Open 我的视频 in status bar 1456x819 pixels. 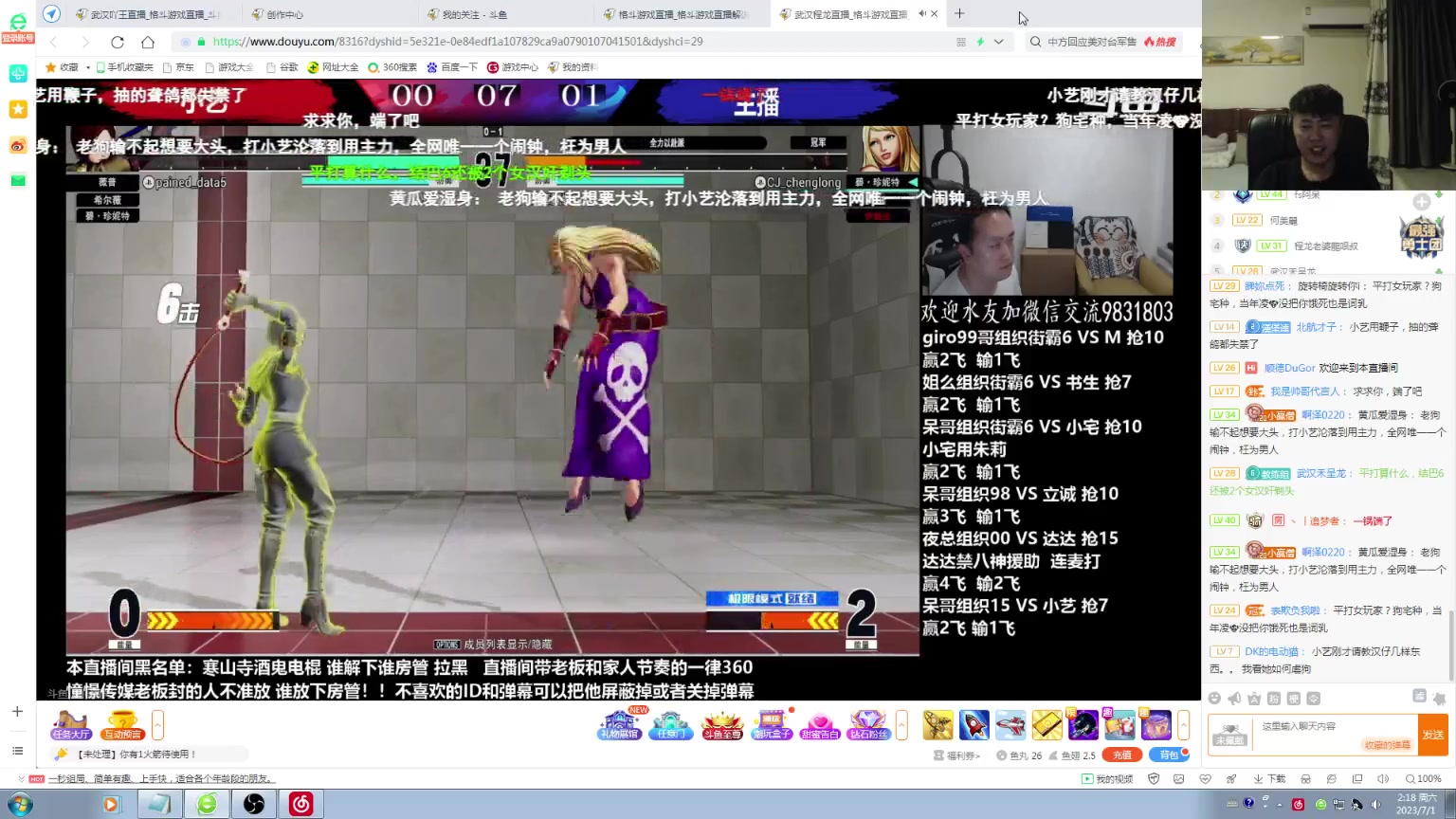coord(1107,779)
